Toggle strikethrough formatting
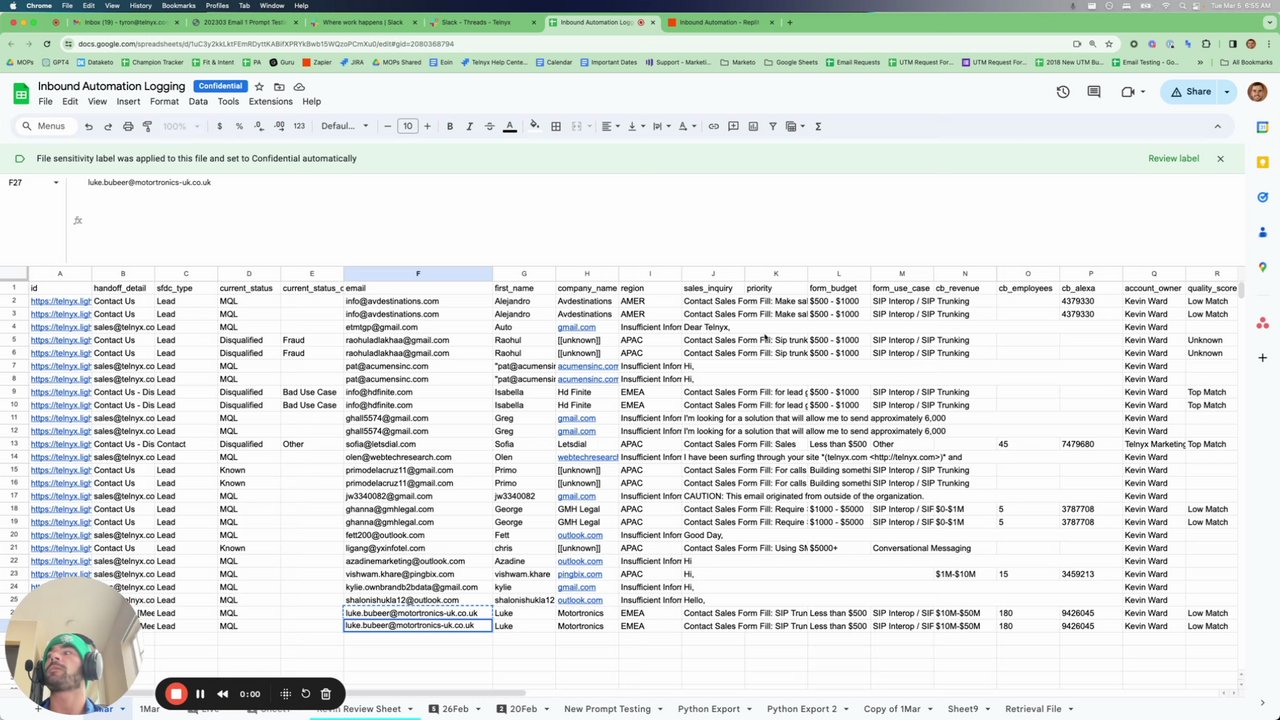This screenshot has height=720, width=1280. (x=489, y=126)
